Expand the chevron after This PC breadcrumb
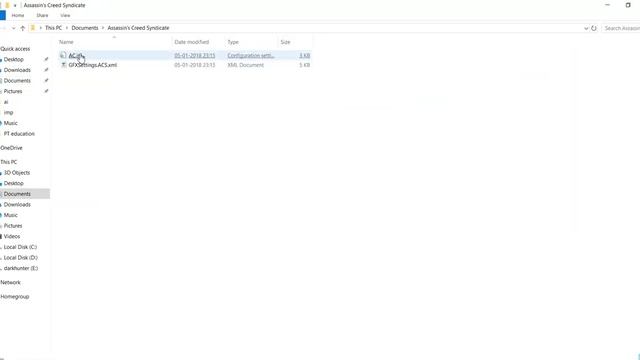The height and width of the screenshot is (360, 640). click(x=67, y=28)
